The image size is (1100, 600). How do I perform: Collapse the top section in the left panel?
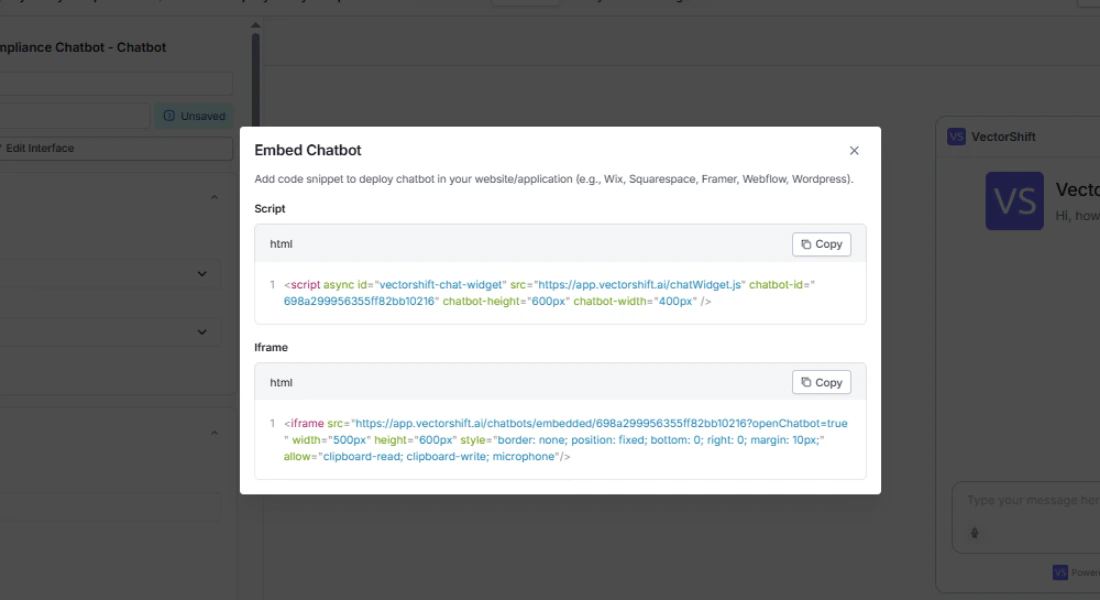214,196
